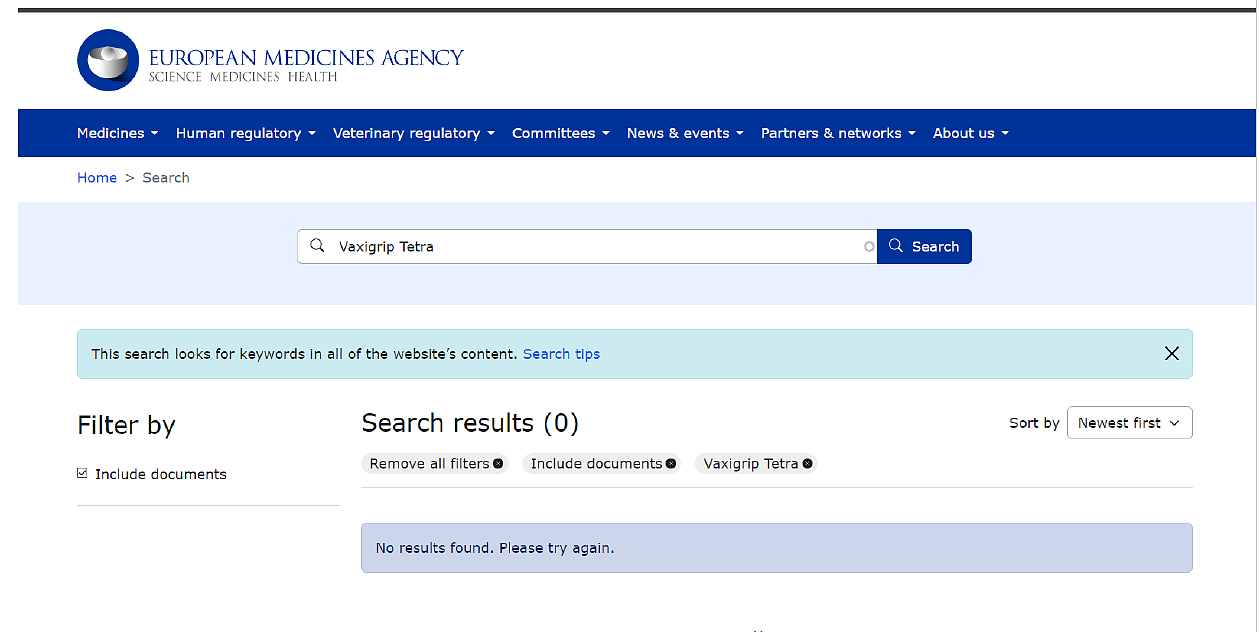The height and width of the screenshot is (632, 1259).
Task: Open the 'Committees' dropdown menu
Action: pyautogui.click(x=561, y=133)
